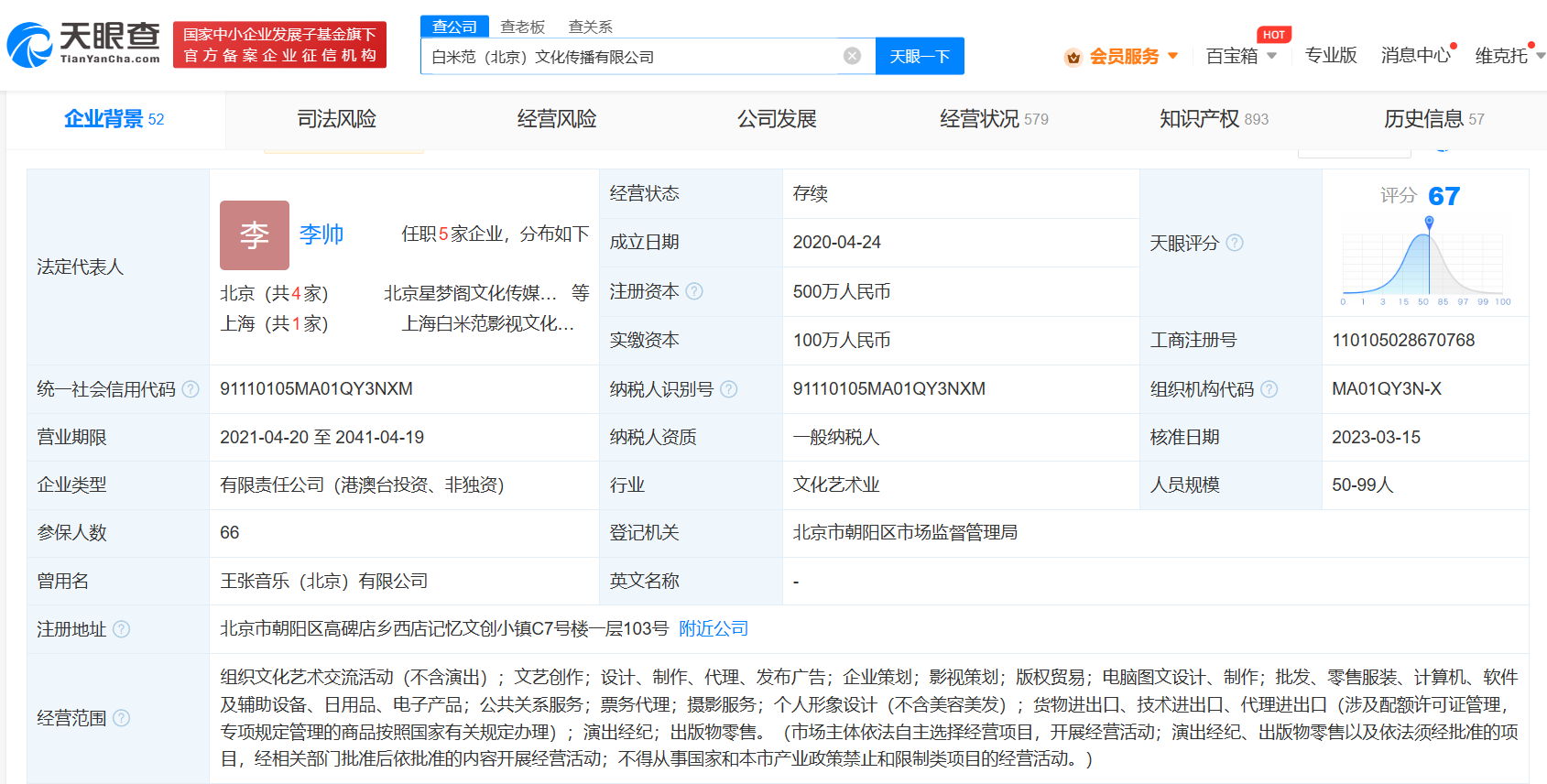Click the former name 王张音乐（北京）有限公司
This screenshot has height=784, width=1547.
[x=324, y=581]
